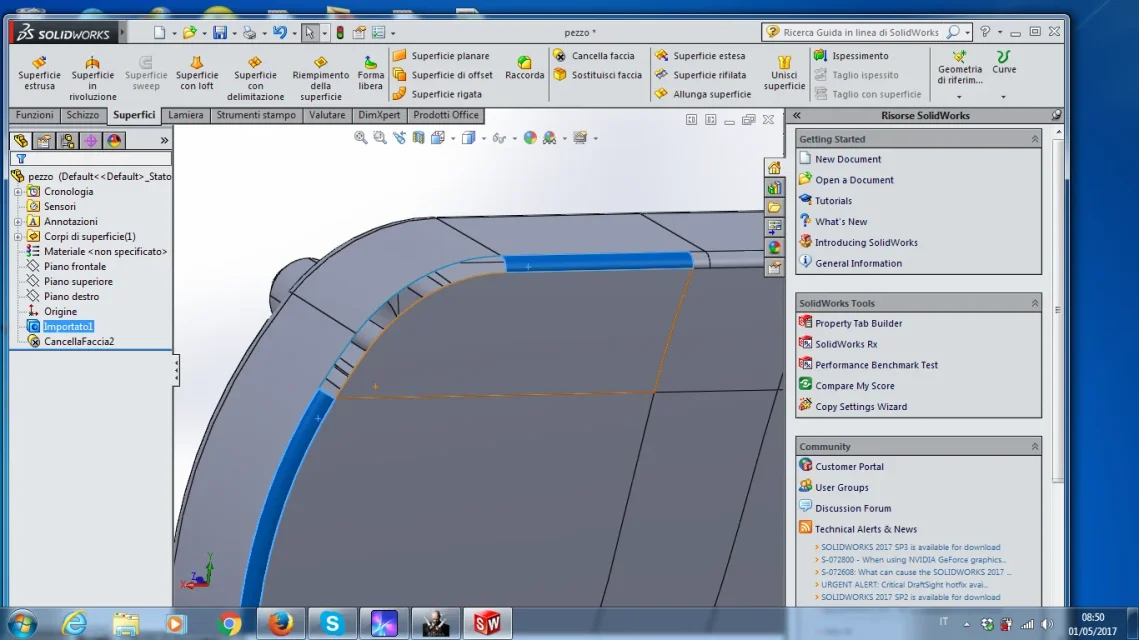Click the Performance Benchmark Test link
1139x640 pixels.
point(876,365)
